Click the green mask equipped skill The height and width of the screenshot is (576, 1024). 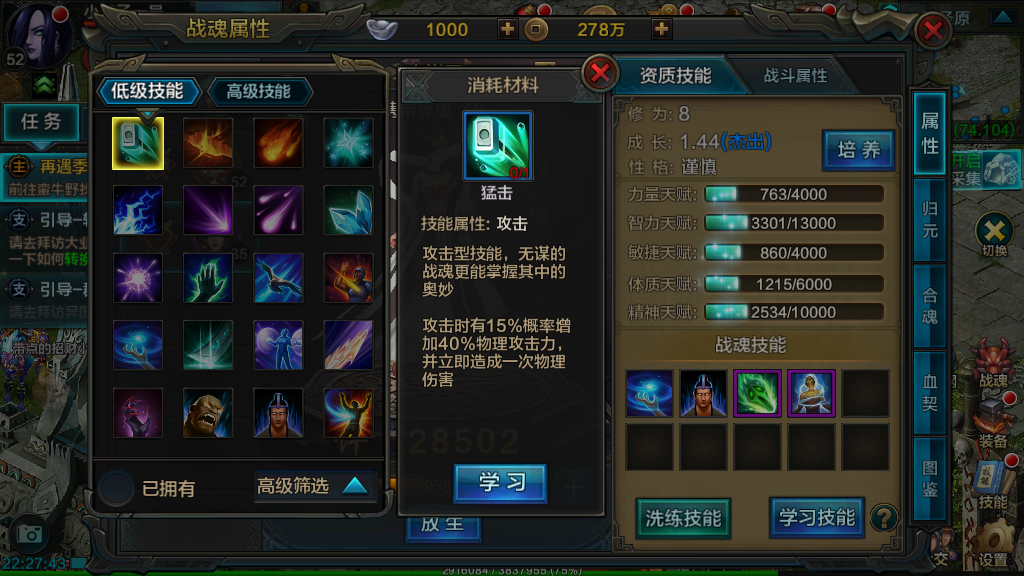pos(757,393)
